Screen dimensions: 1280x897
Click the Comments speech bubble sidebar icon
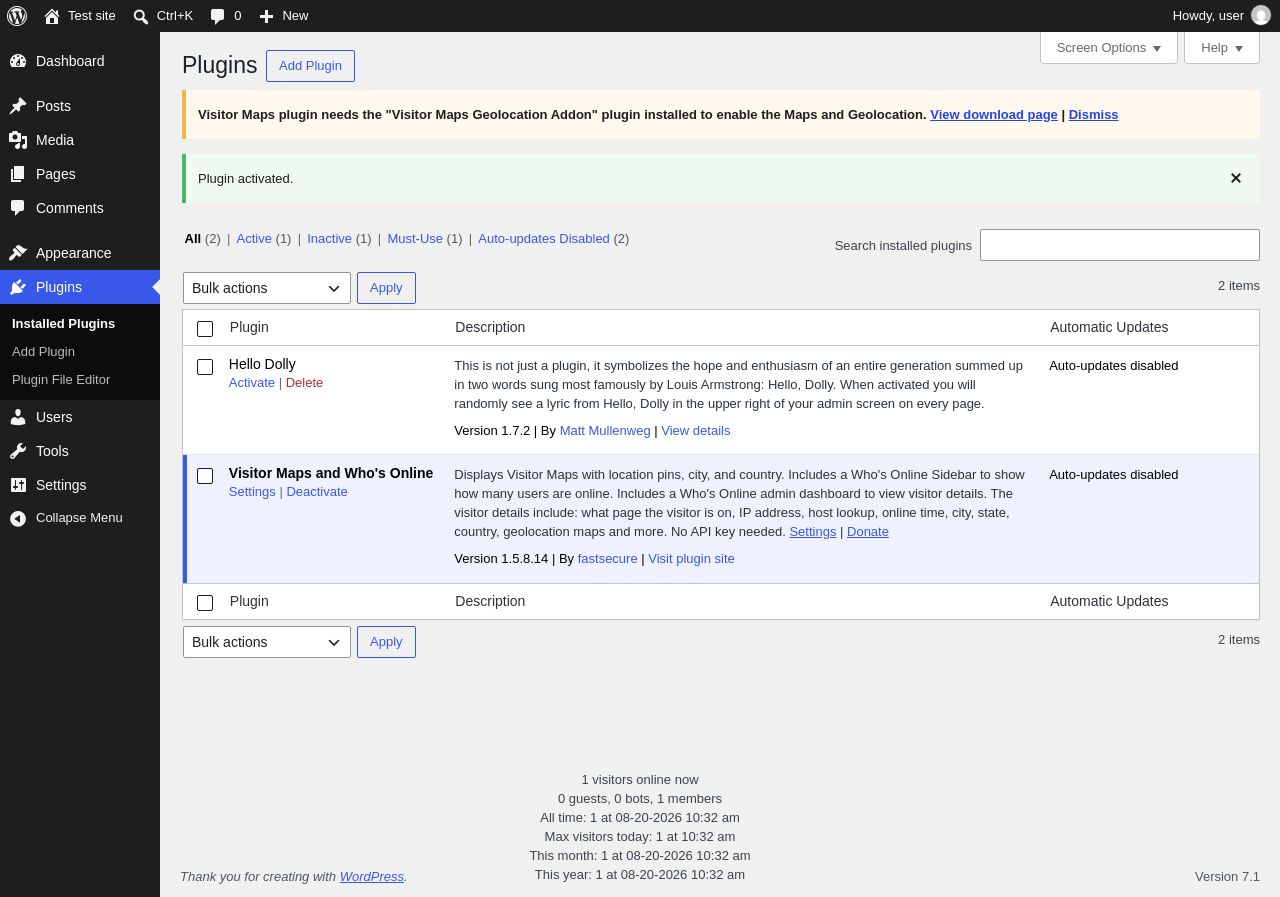(x=18, y=208)
